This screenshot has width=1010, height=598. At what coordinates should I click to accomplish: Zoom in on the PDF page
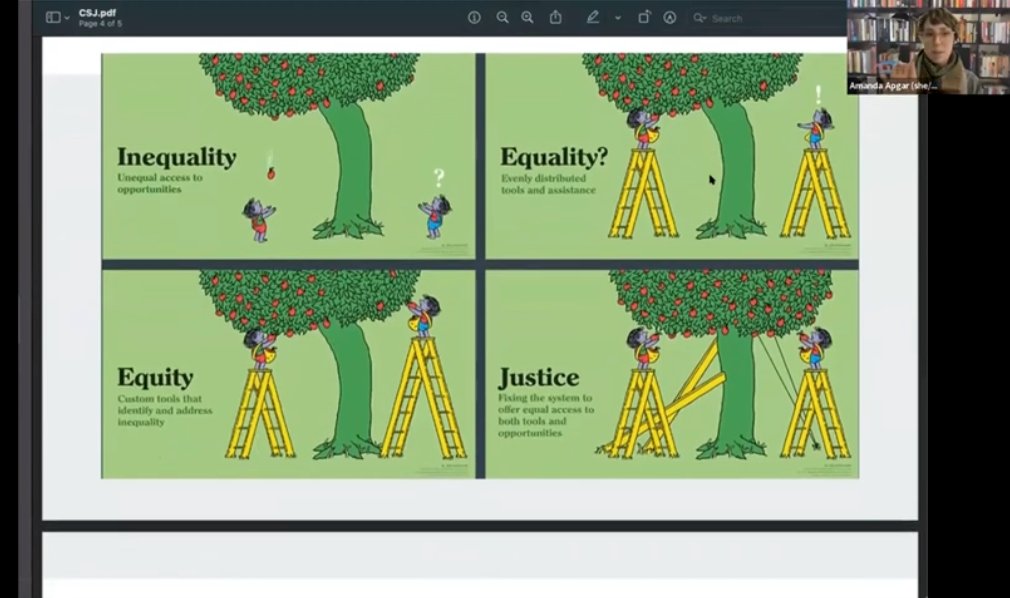pos(527,17)
